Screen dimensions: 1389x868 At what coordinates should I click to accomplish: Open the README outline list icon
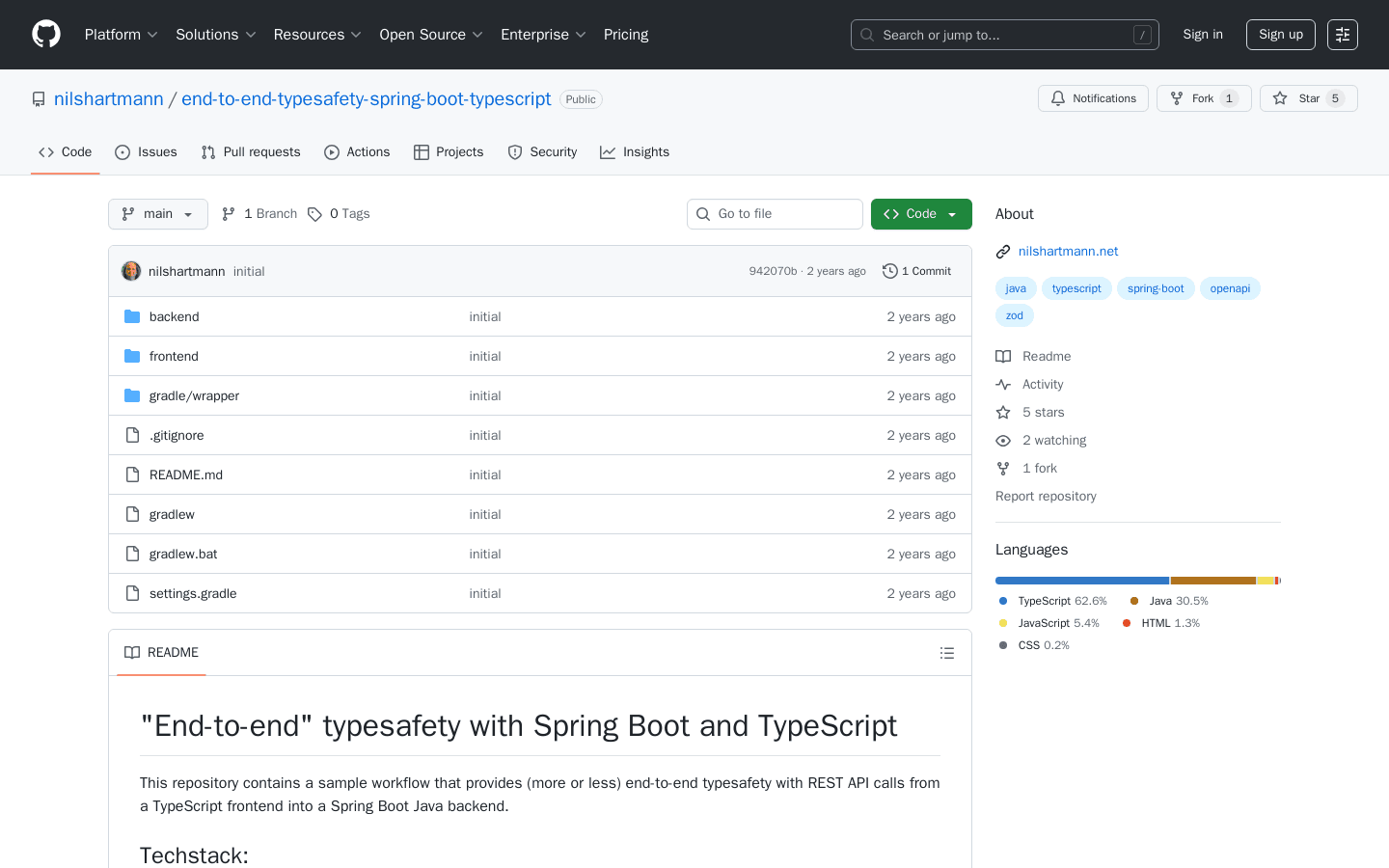click(x=947, y=653)
